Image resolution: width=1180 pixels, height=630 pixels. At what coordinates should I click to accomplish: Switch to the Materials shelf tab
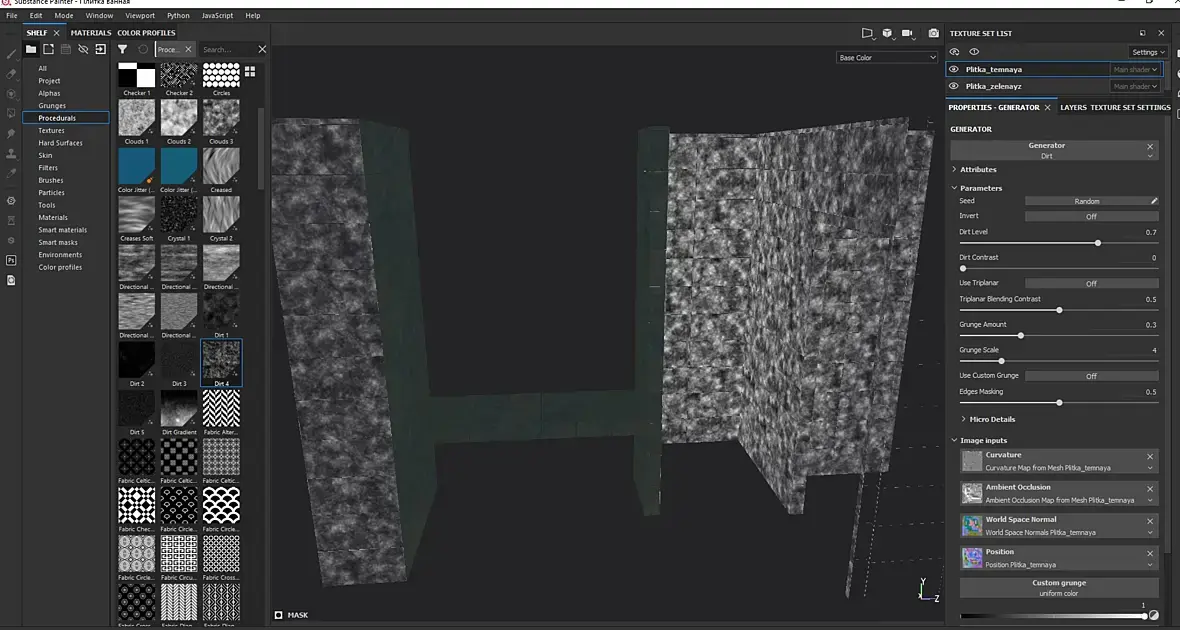point(91,32)
